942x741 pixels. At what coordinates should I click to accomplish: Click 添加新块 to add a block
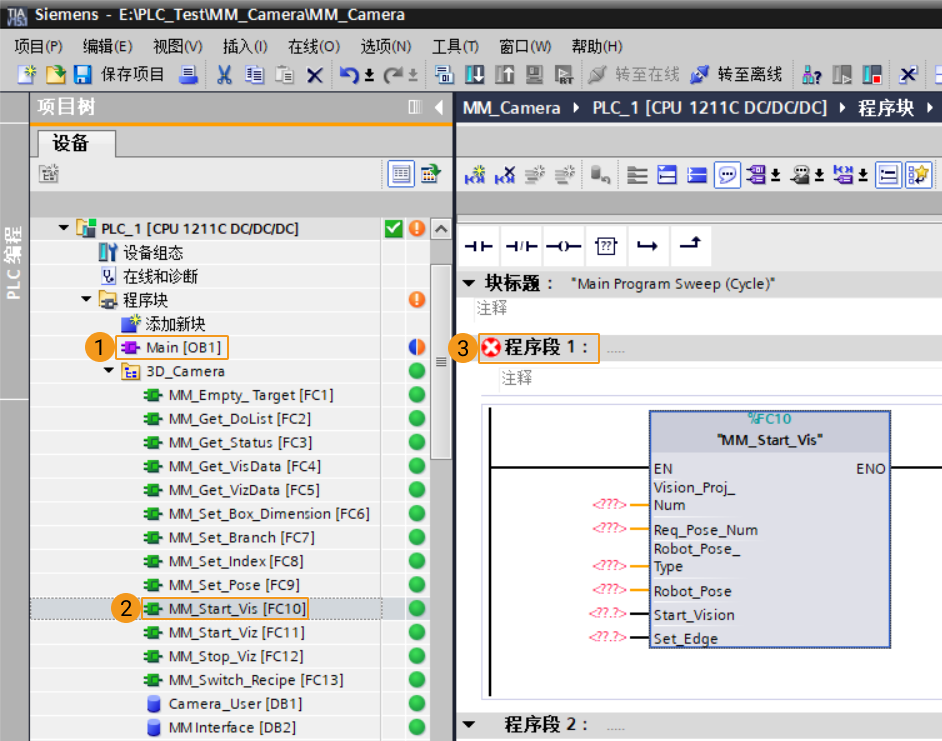pos(175,324)
